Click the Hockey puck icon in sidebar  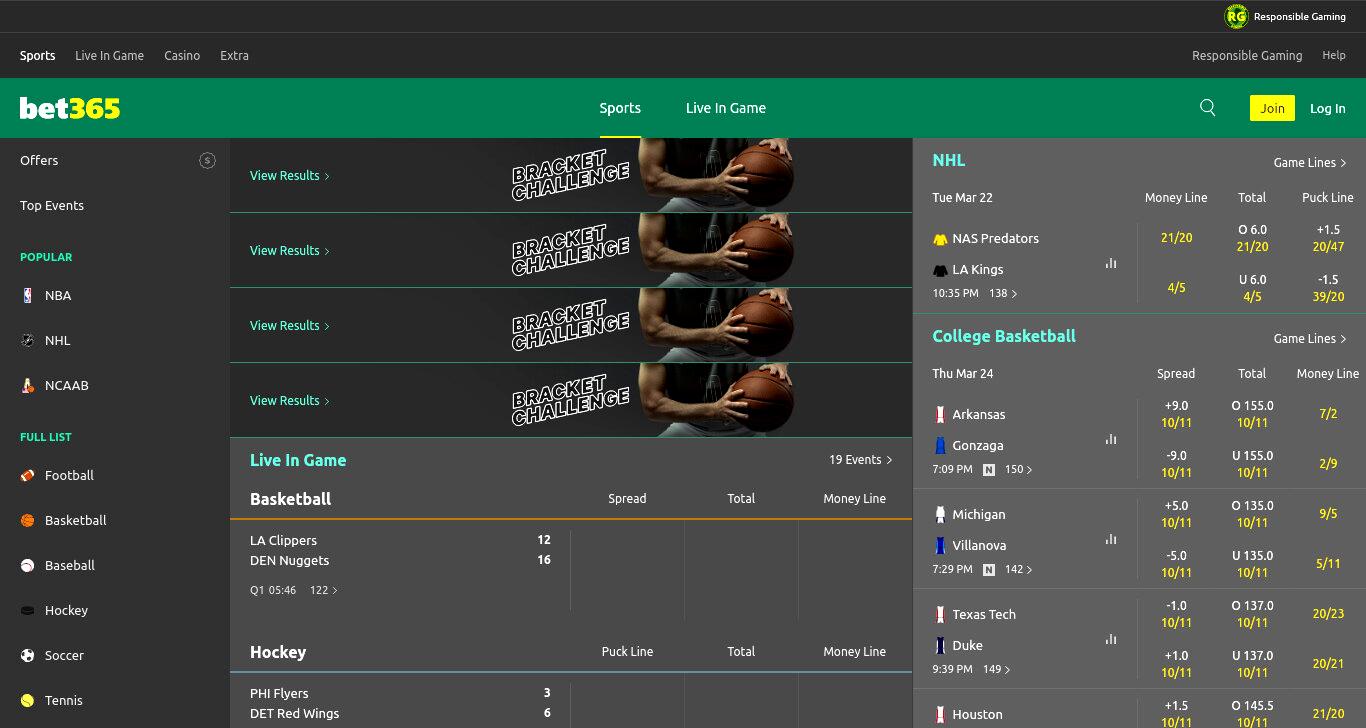[27, 610]
